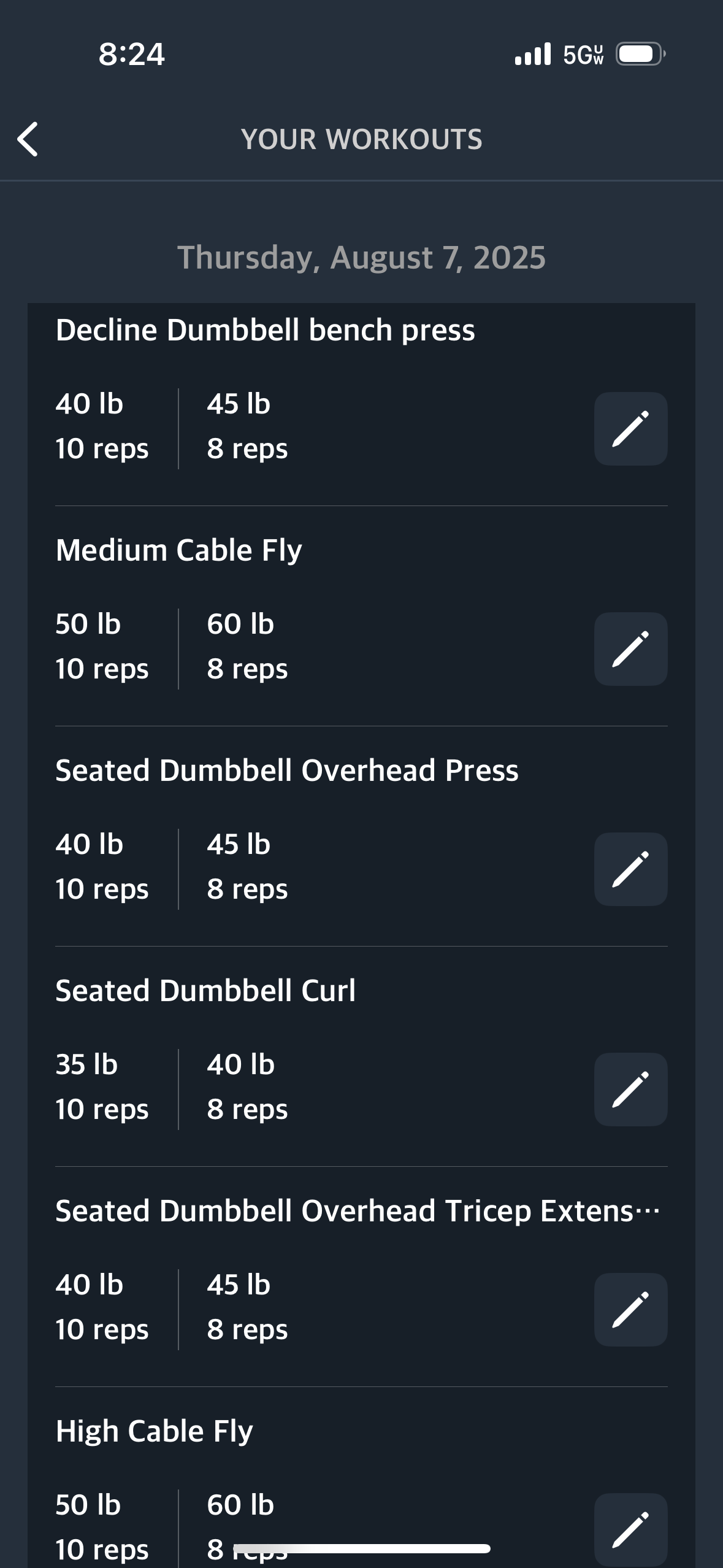Edit Decline Dumbbell bench press sets
The width and height of the screenshot is (723, 1568).
(x=630, y=429)
